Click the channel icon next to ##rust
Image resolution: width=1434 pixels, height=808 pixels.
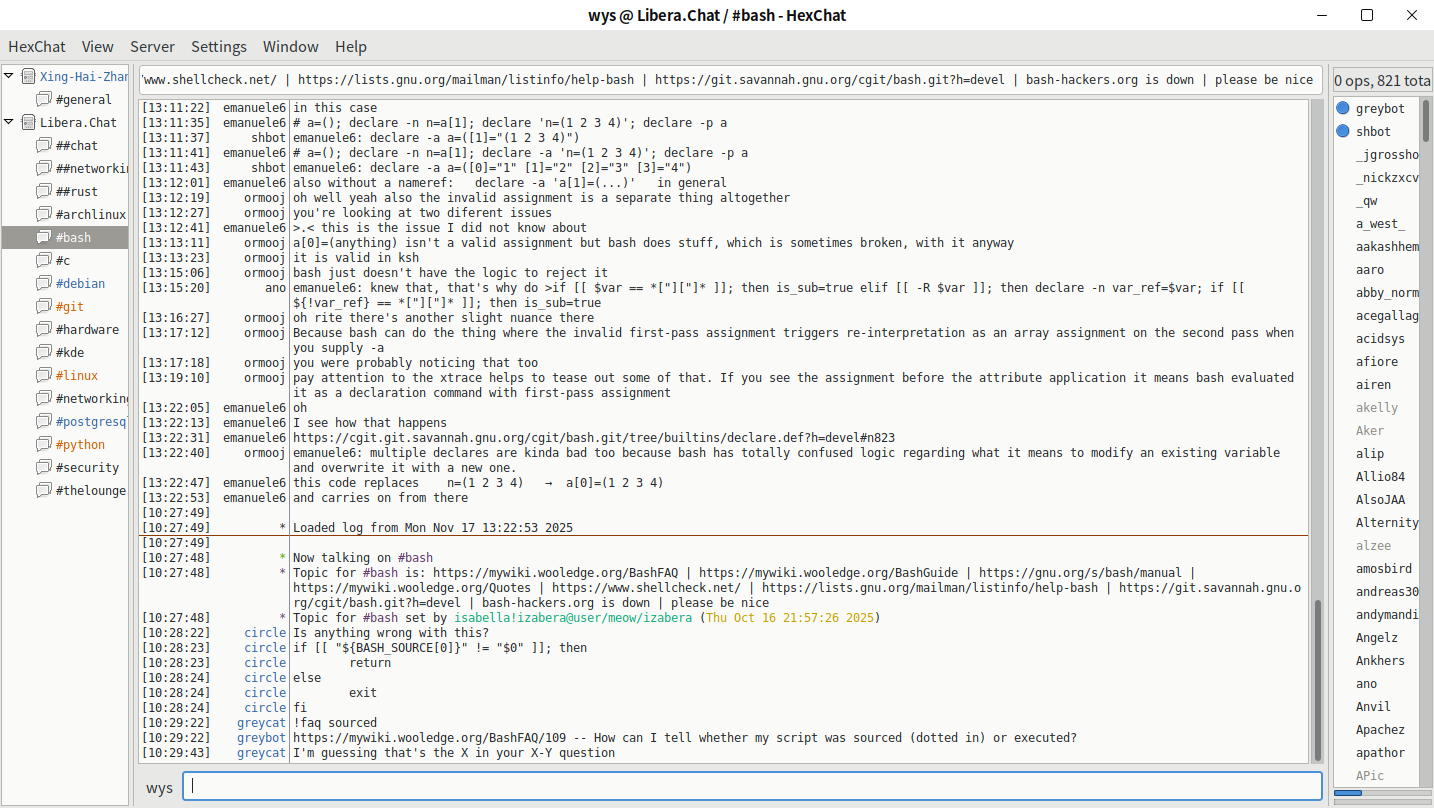tap(43, 192)
